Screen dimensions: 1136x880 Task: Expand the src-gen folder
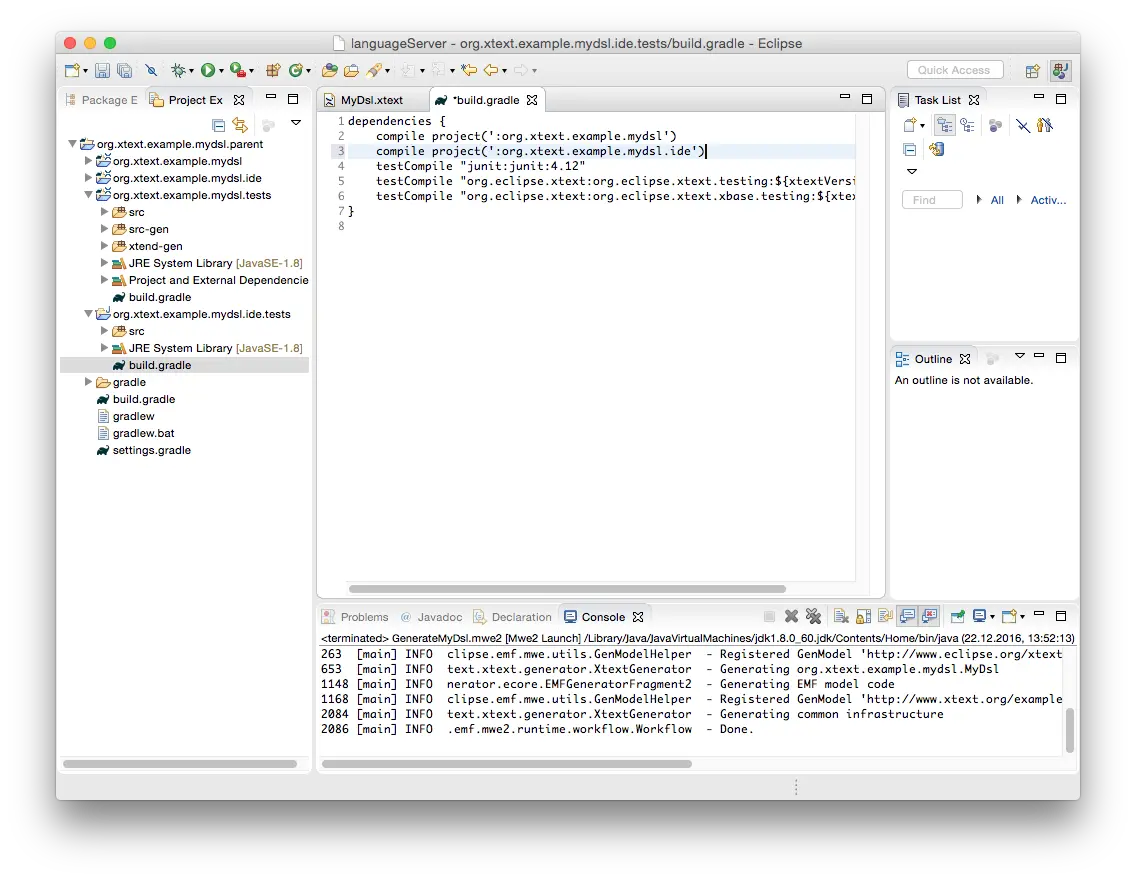point(104,229)
